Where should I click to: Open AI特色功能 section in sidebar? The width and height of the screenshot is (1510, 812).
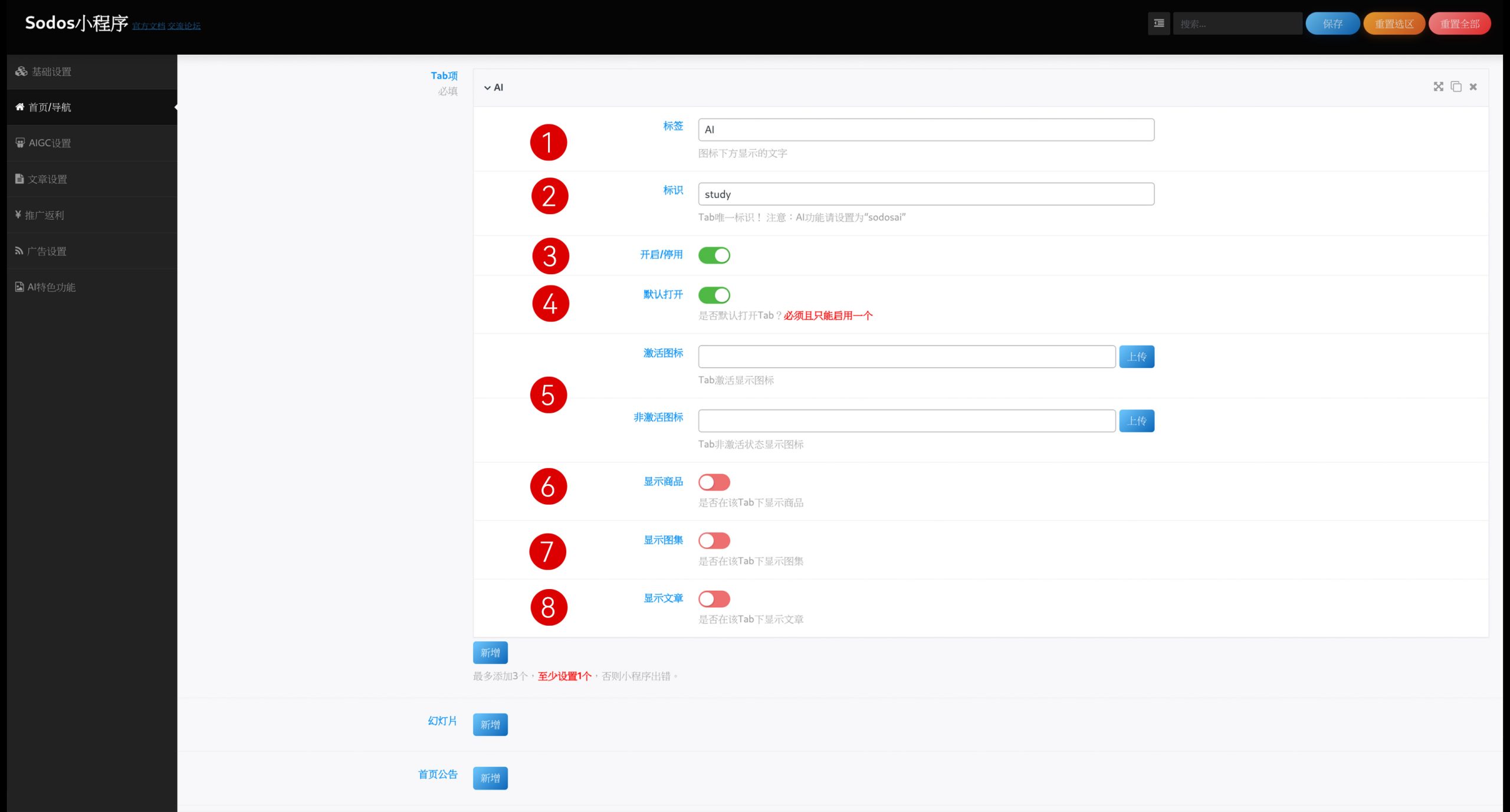coord(51,287)
